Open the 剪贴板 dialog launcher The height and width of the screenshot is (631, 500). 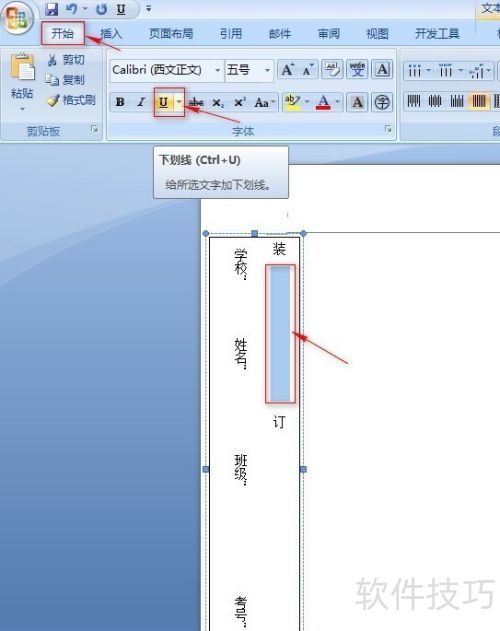(95, 129)
